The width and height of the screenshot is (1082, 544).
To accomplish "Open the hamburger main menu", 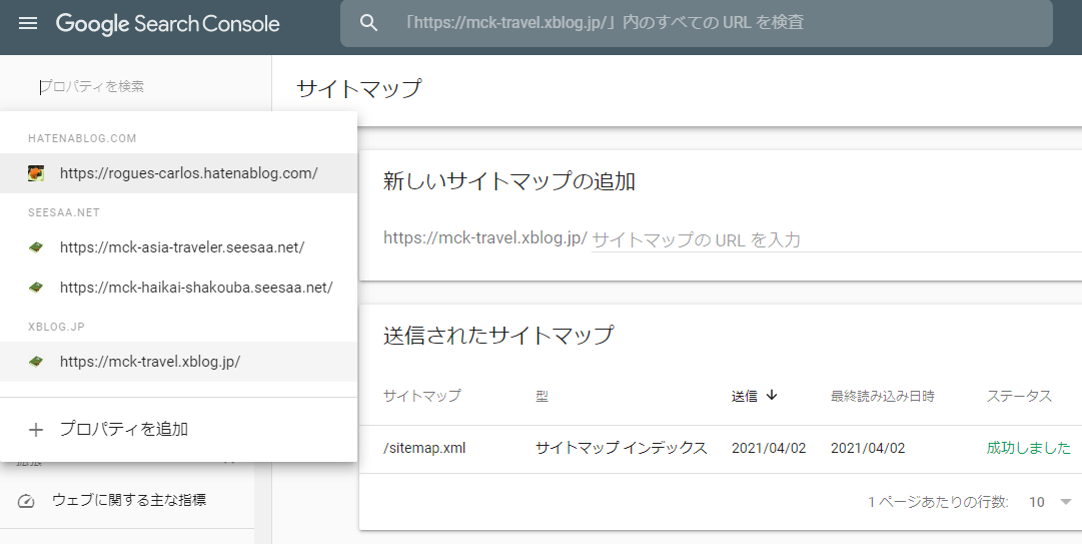I will pos(28,23).
